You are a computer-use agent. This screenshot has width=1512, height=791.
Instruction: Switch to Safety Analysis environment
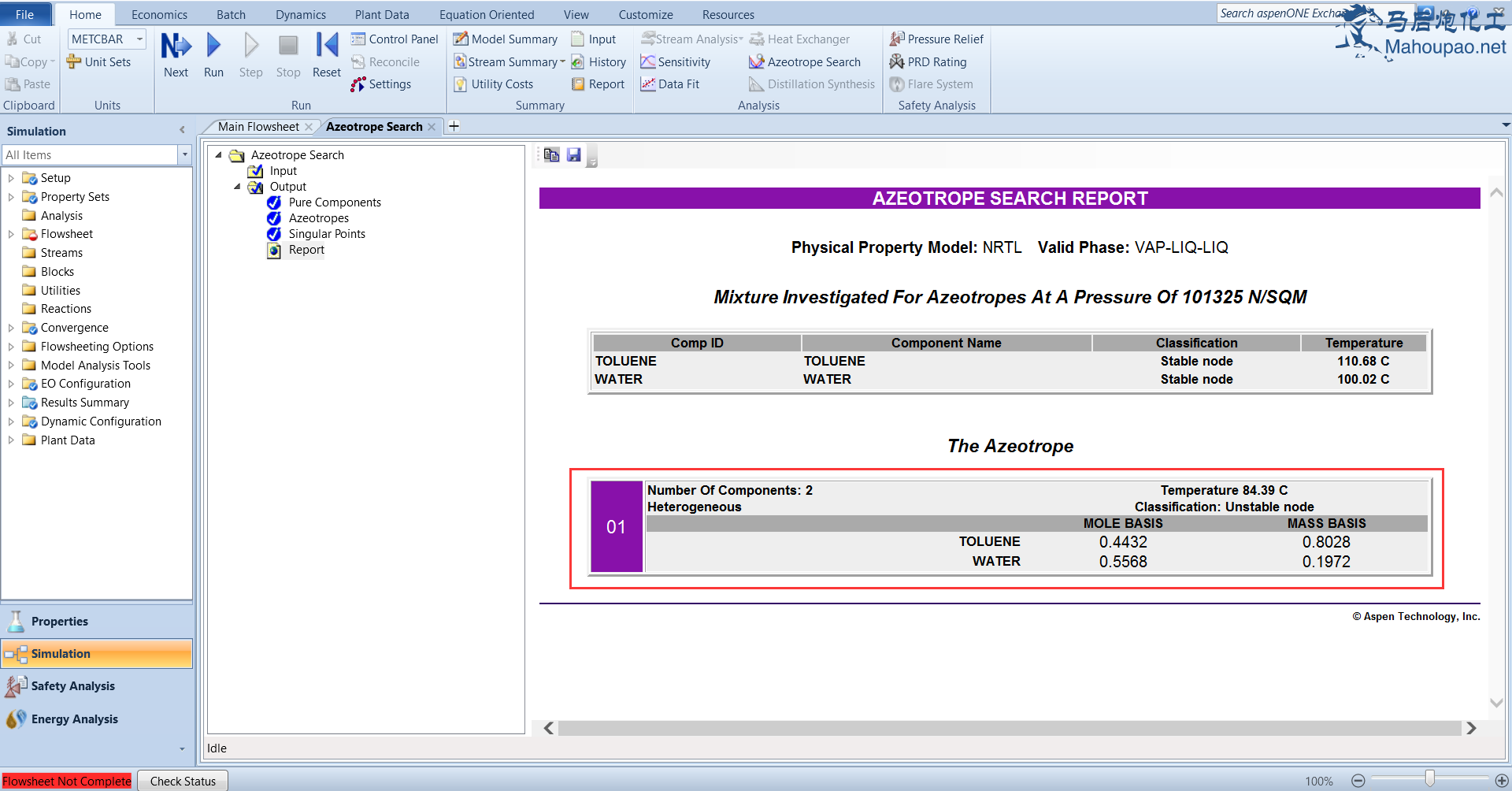(97, 686)
